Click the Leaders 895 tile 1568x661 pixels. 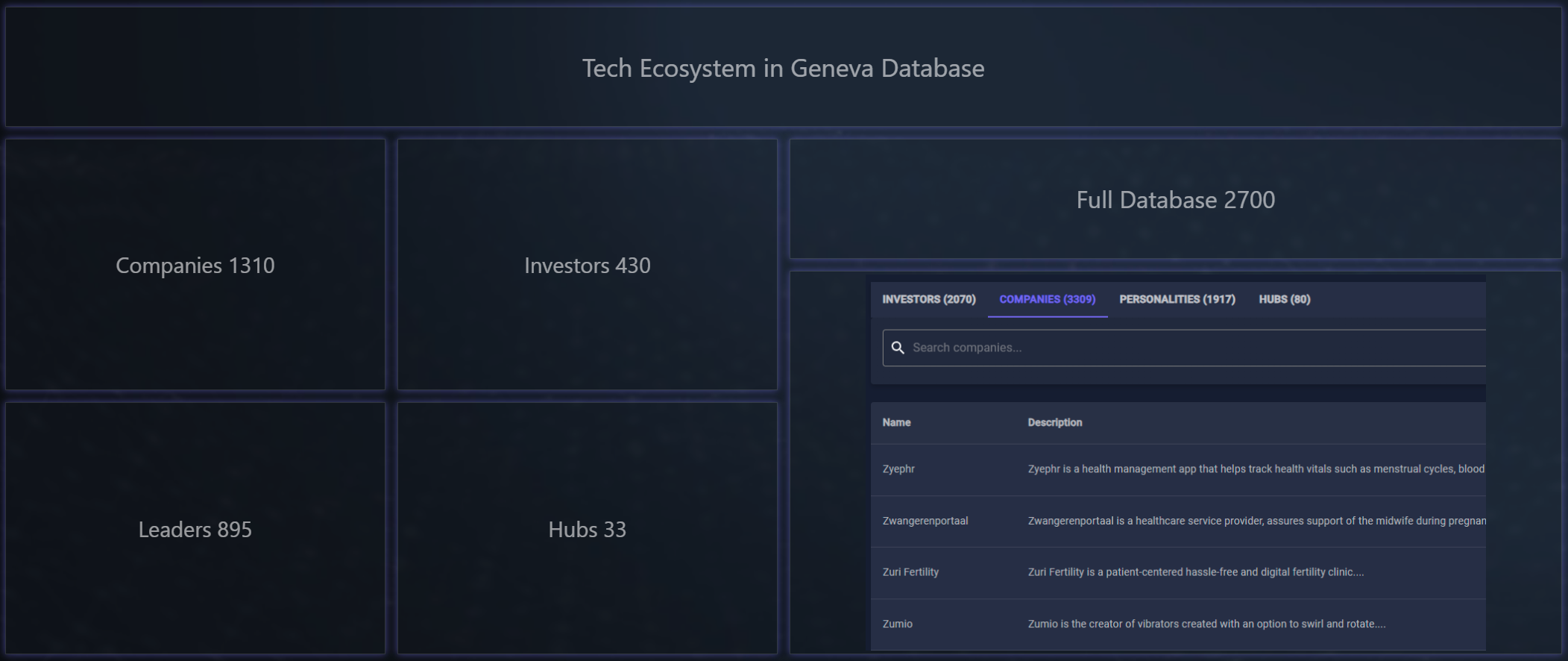coord(195,529)
